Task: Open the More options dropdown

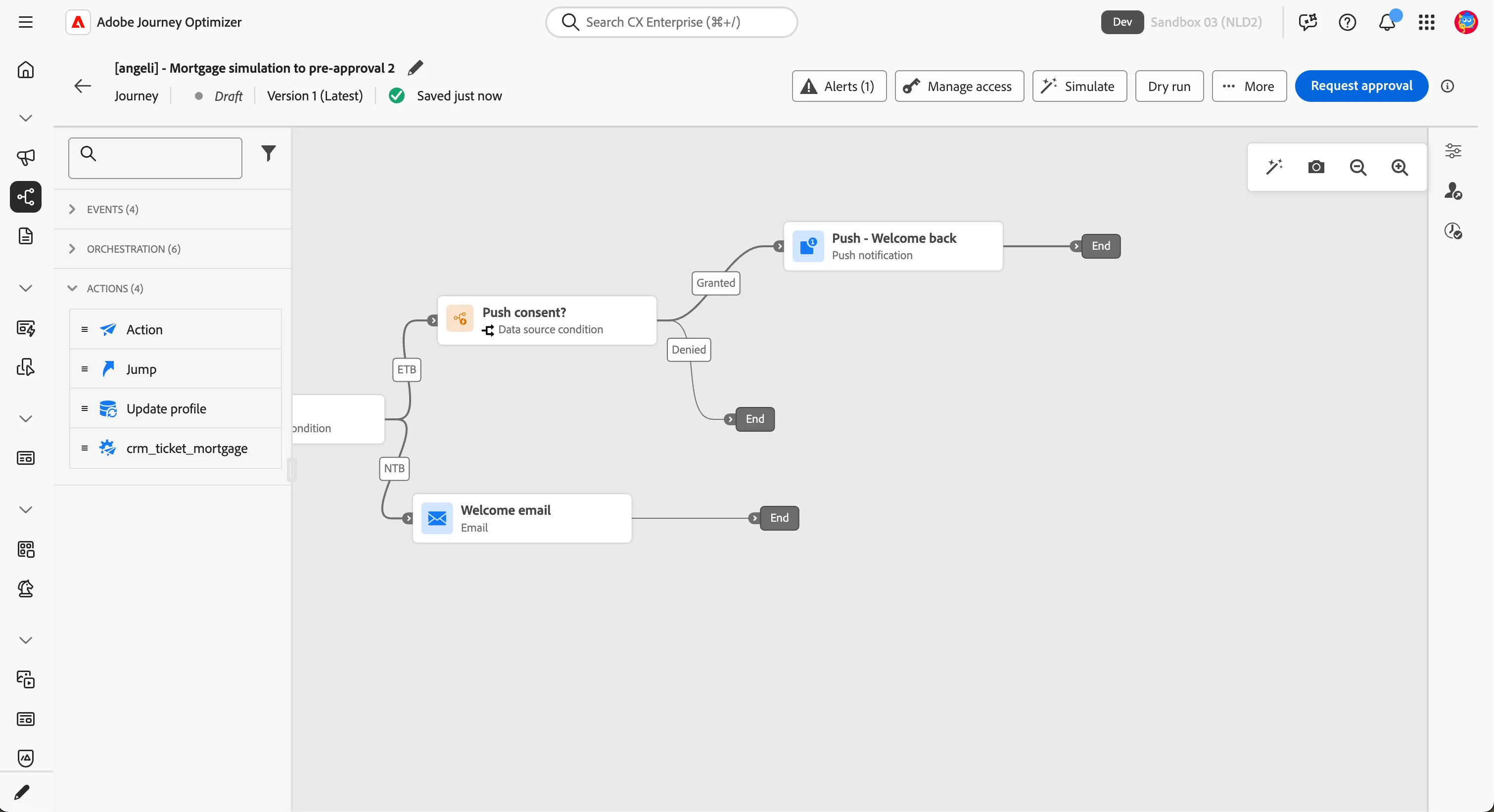Action: click(1249, 87)
